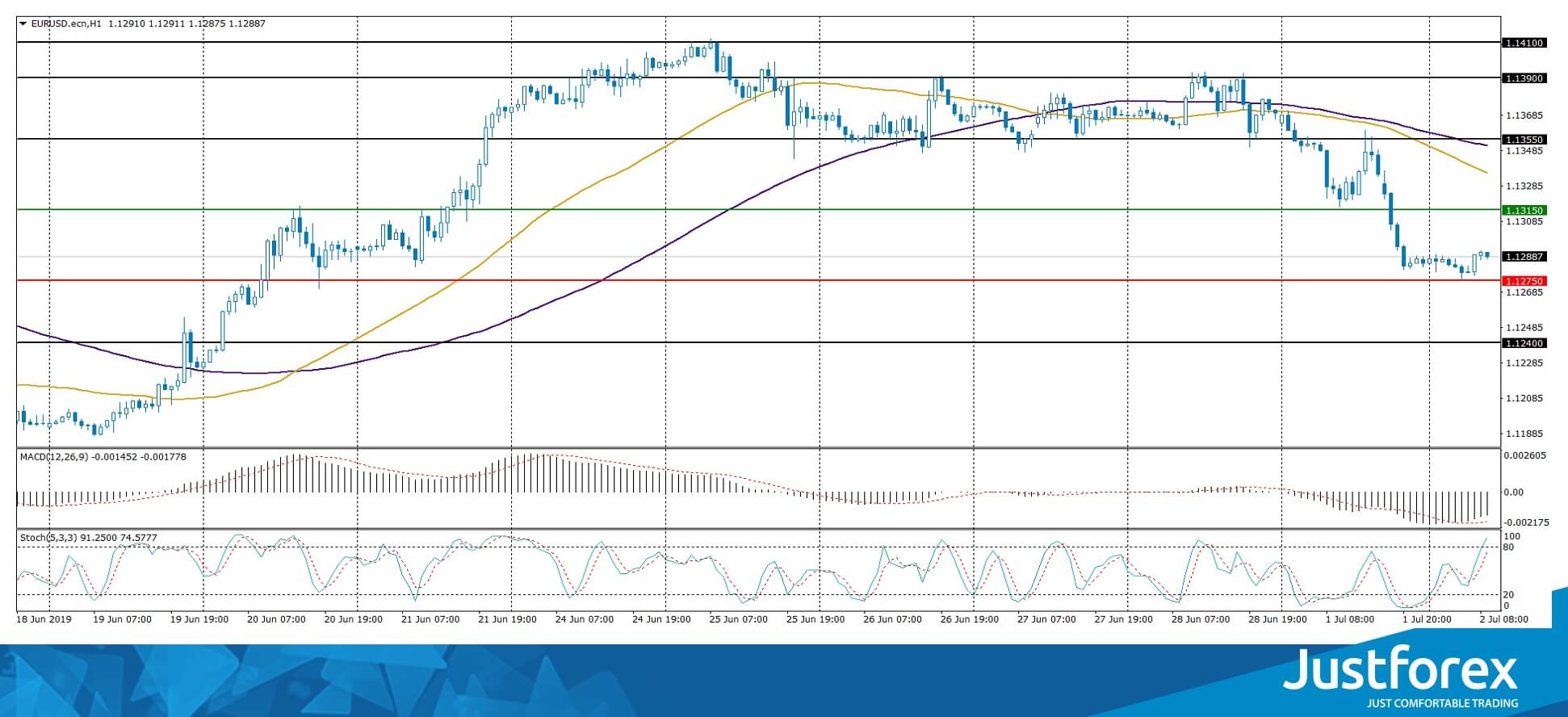Select the 28 Jun 07:00 time label
1568x717 pixels.
point(1201,619)
